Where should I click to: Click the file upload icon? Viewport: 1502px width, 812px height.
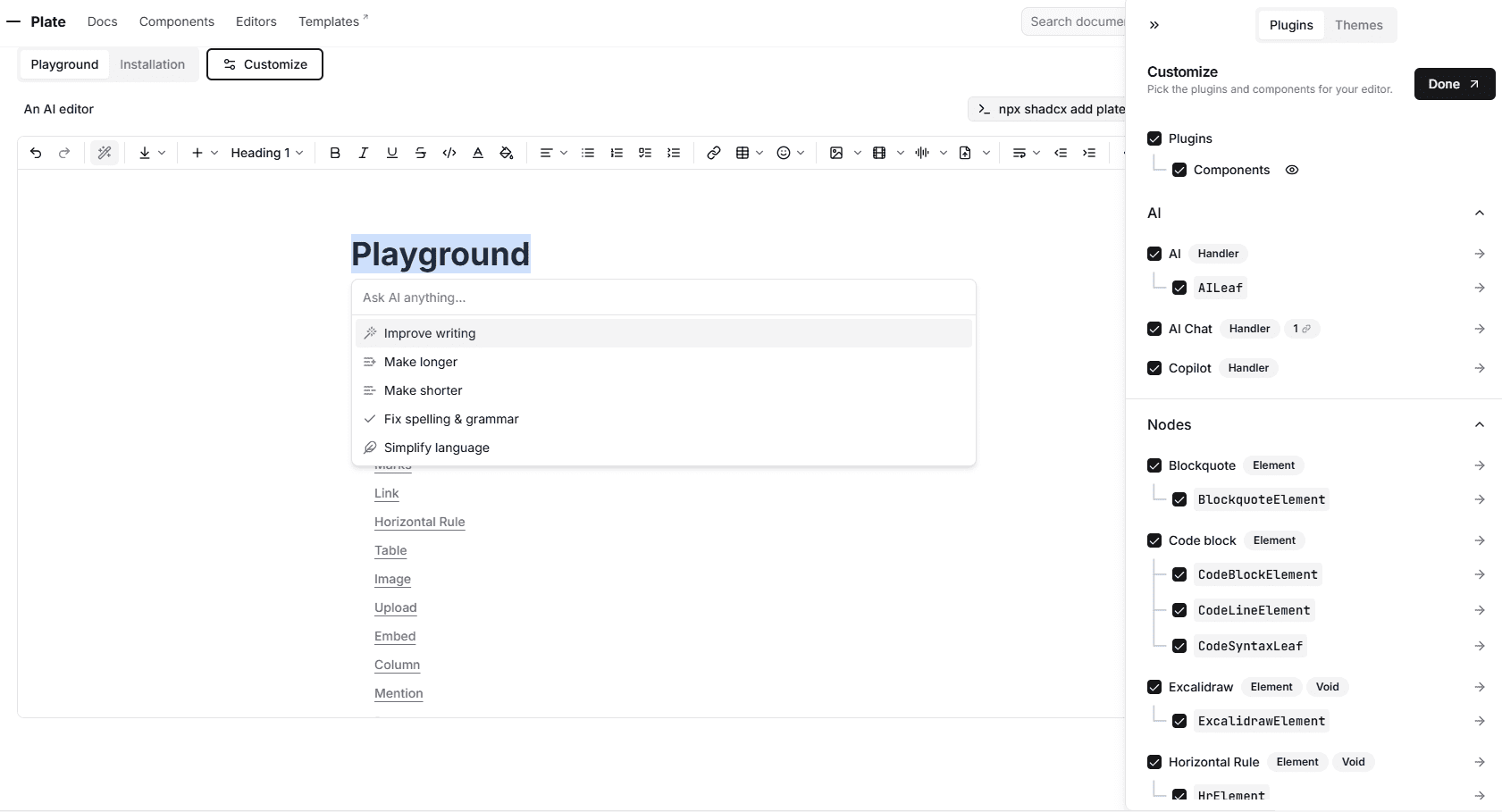click(965, 153)
